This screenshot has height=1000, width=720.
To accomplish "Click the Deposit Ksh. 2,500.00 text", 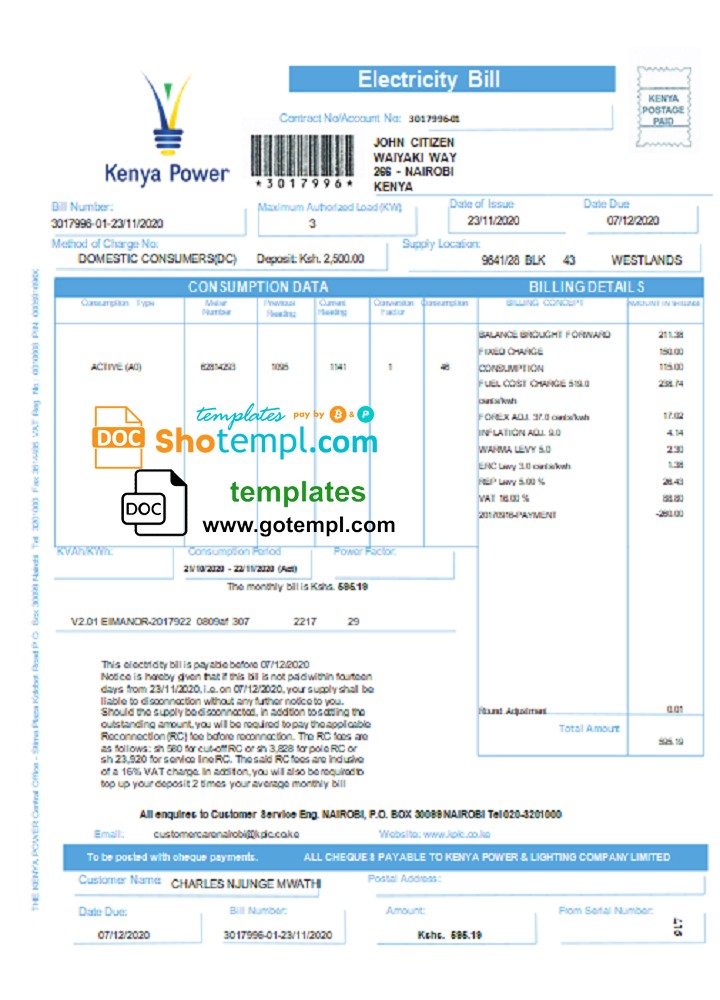I will point(310,259).
